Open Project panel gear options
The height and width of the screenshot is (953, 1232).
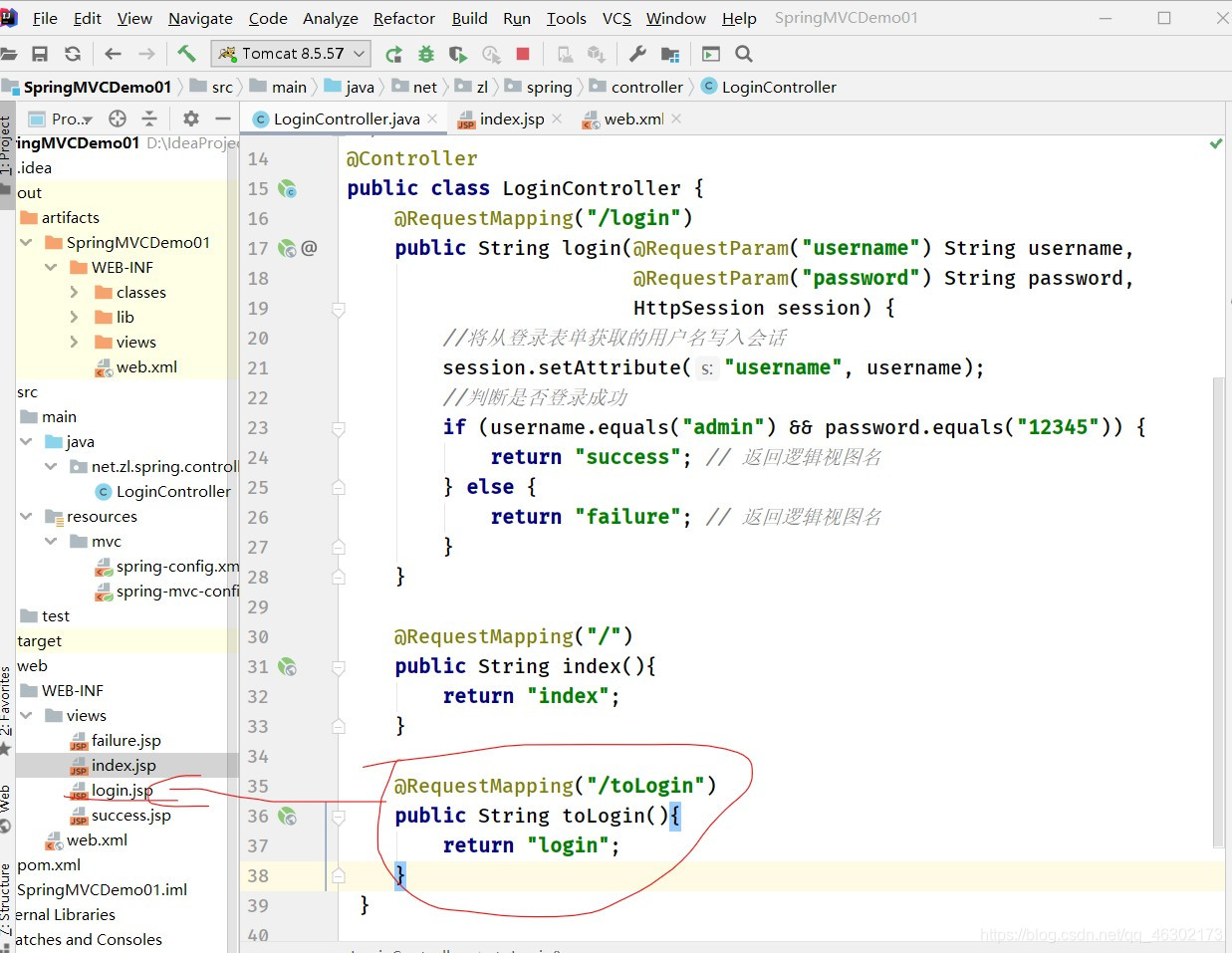click(191, 119)
